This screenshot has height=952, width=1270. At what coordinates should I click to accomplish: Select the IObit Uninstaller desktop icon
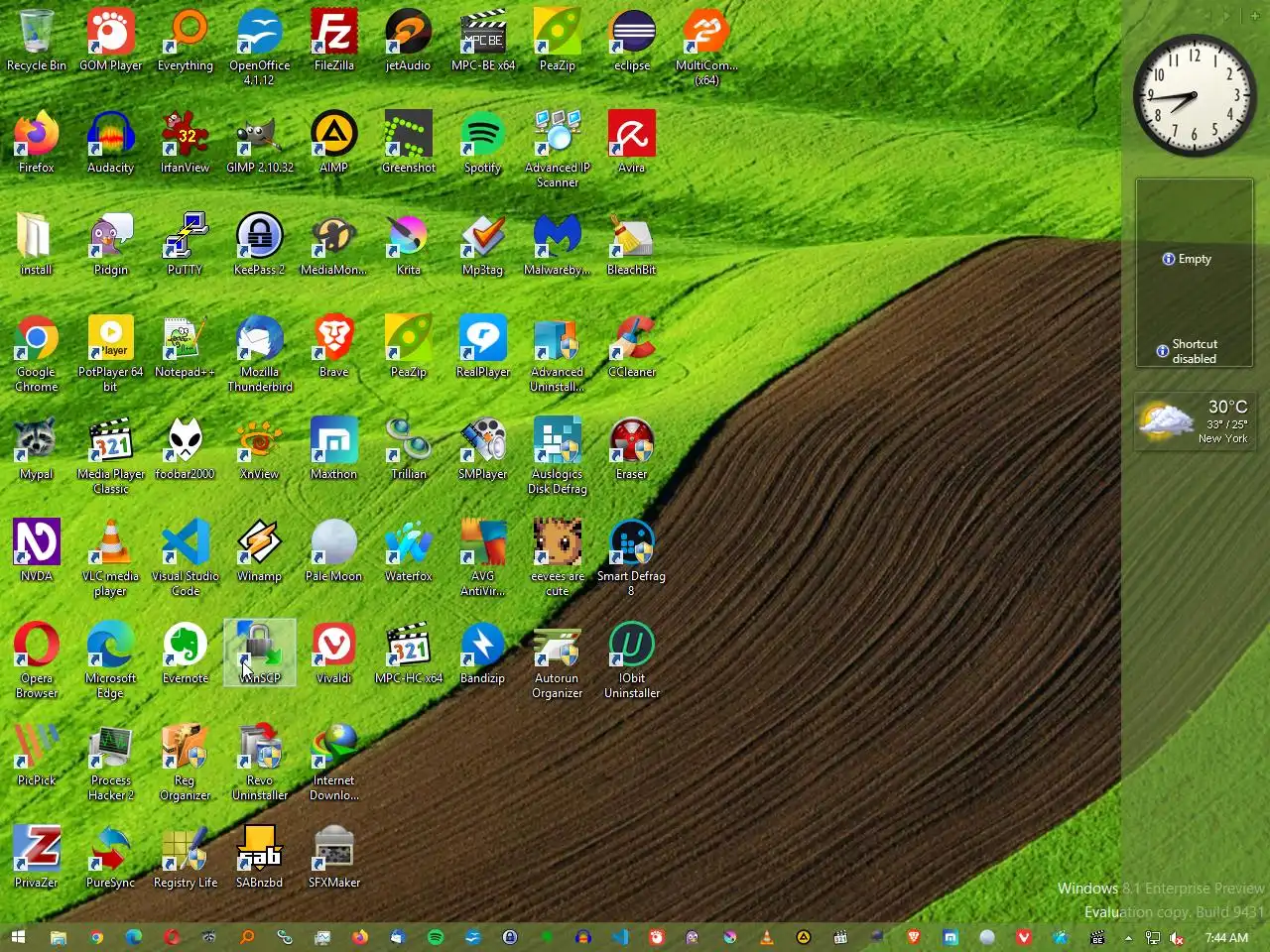point(632,660)
